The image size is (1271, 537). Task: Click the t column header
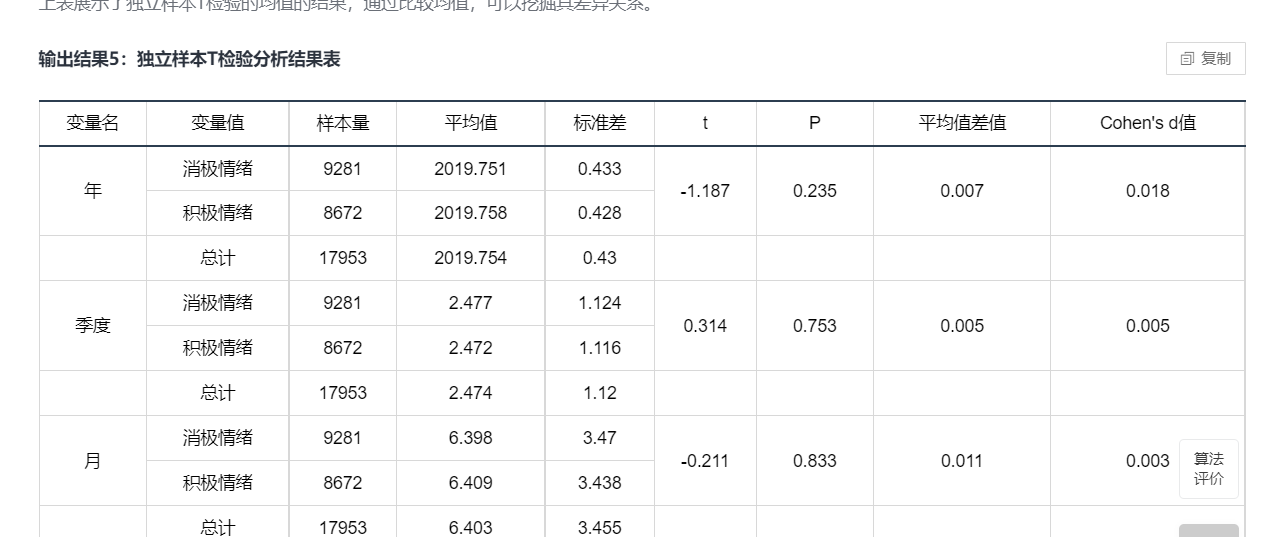(x=705, y=123)
